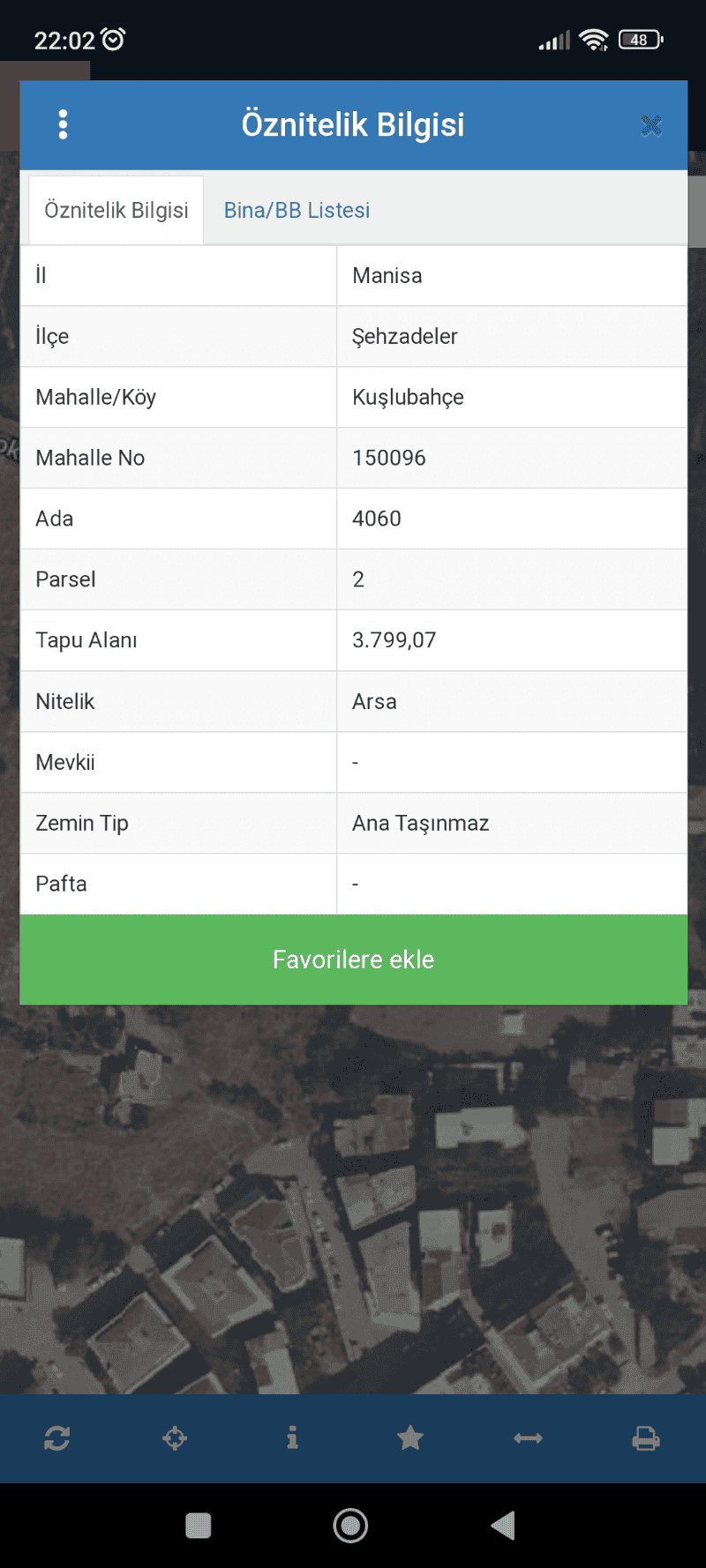This screenshot has height=1568, width=706.
Task: Tap the print icon
Action: coord(646,1438)
